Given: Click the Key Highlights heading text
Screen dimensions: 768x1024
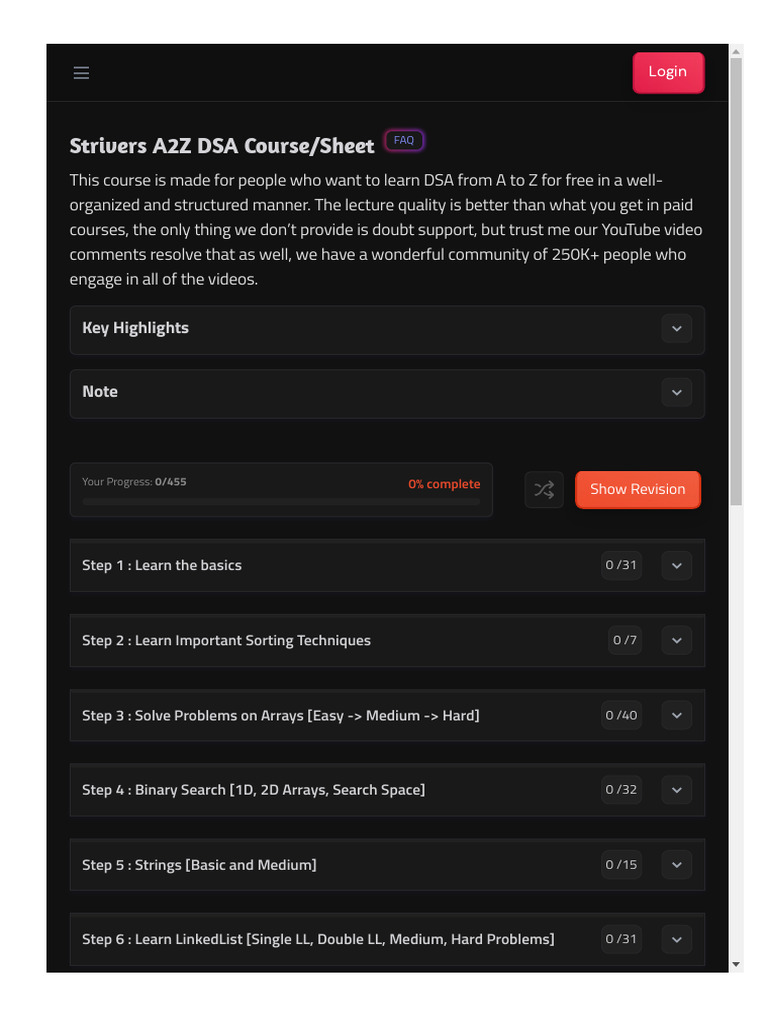Looking at the screenshot, I should [135, 328].
